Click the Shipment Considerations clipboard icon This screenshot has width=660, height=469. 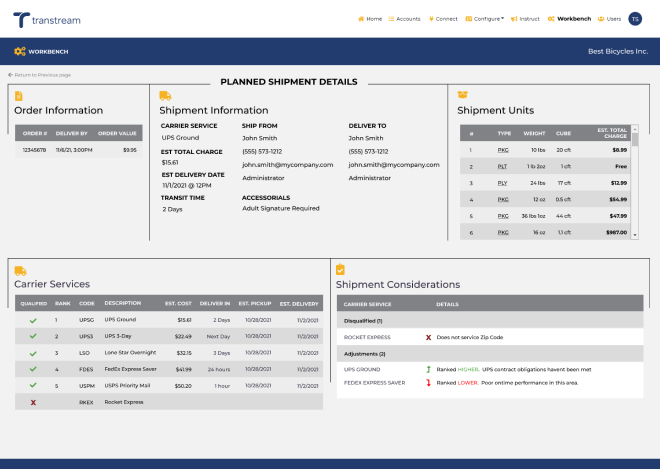(x=340, y=269)
